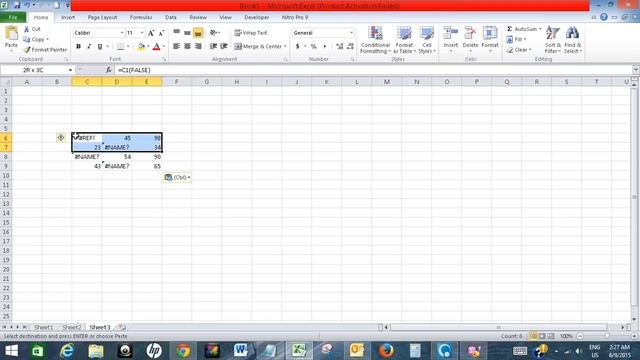Apply the fill color bucket
The image size is (640, 360).
tap(141, 47)
